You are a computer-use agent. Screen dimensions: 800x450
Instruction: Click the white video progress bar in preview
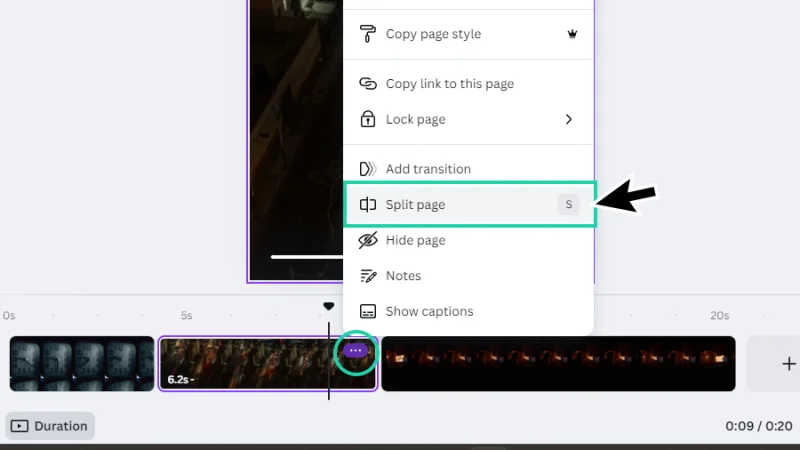306,257
